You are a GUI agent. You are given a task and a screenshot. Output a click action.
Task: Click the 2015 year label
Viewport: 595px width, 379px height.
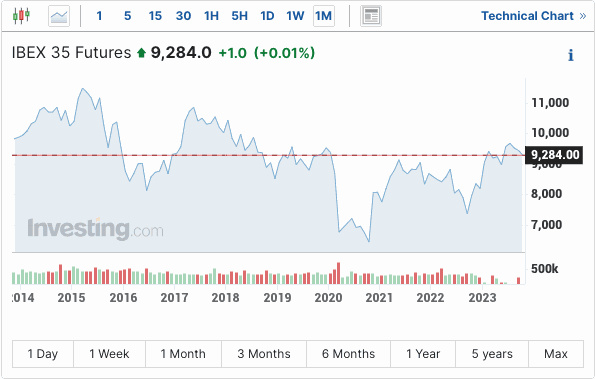(x=71, y=298)
